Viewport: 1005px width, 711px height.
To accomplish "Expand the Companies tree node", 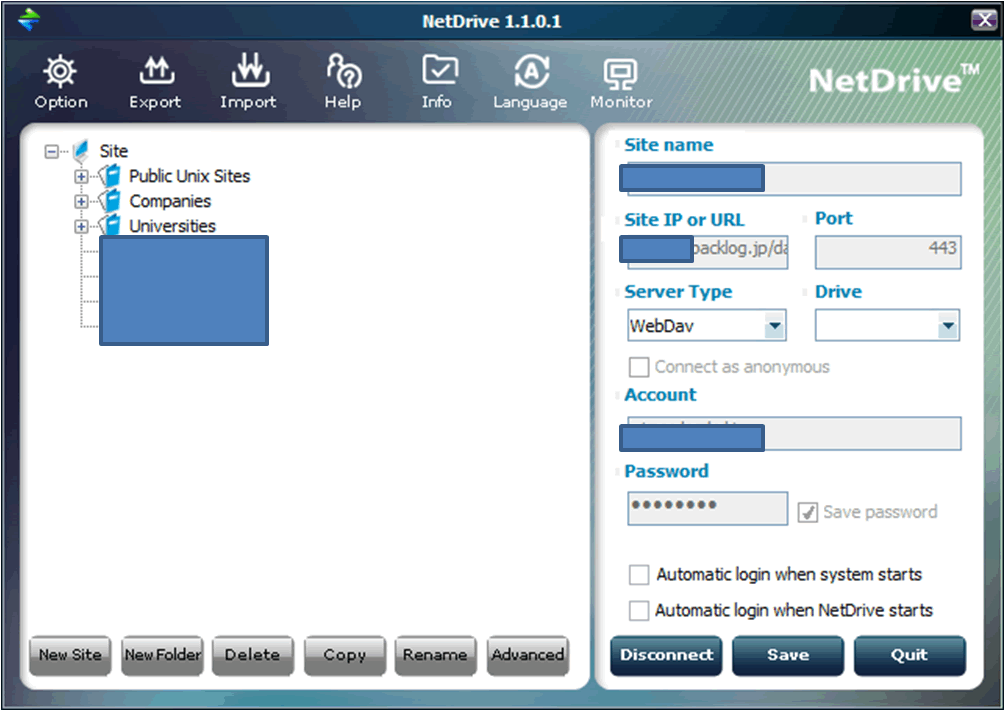I will (81, 201).
